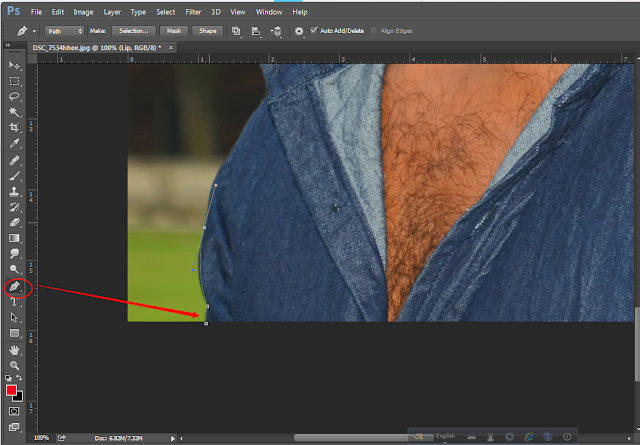Open the Path mode dropdown
The height and width of the screenshot is (445, 640).
(x=64, y=31)
